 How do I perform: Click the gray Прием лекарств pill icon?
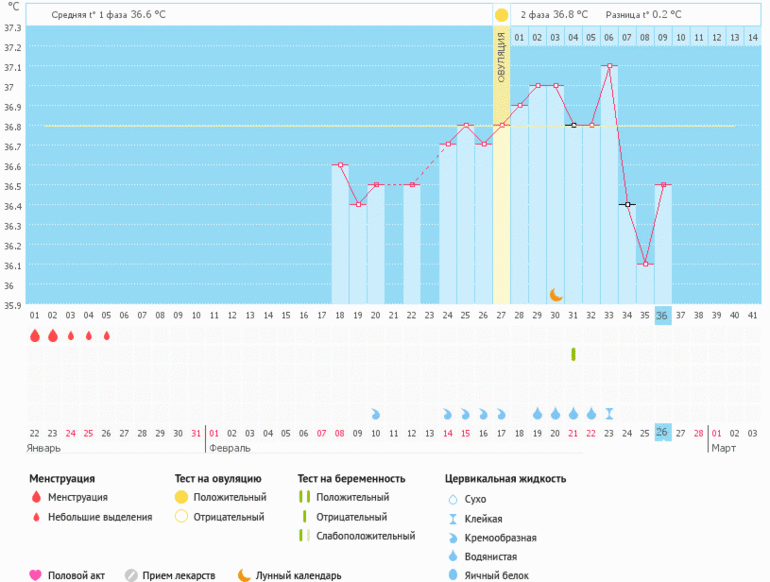[x=131, y=575]
